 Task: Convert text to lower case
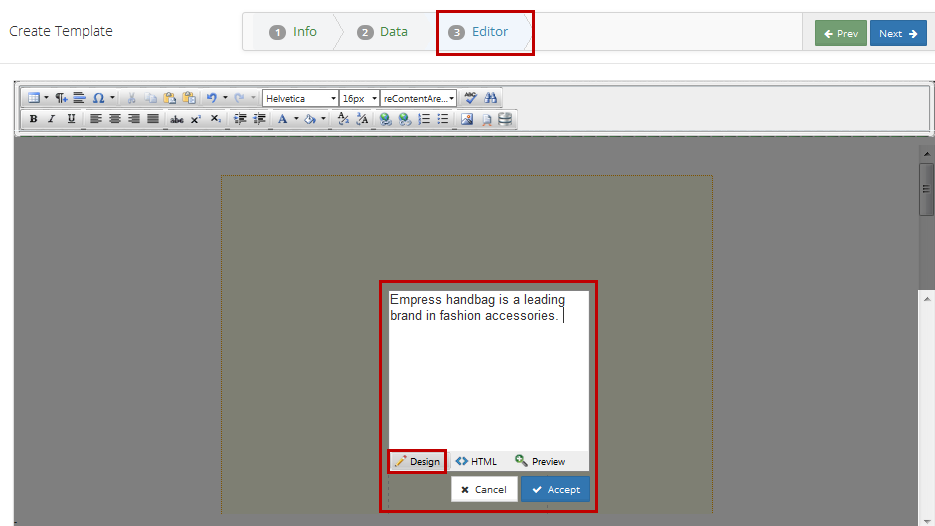[343, 119]
